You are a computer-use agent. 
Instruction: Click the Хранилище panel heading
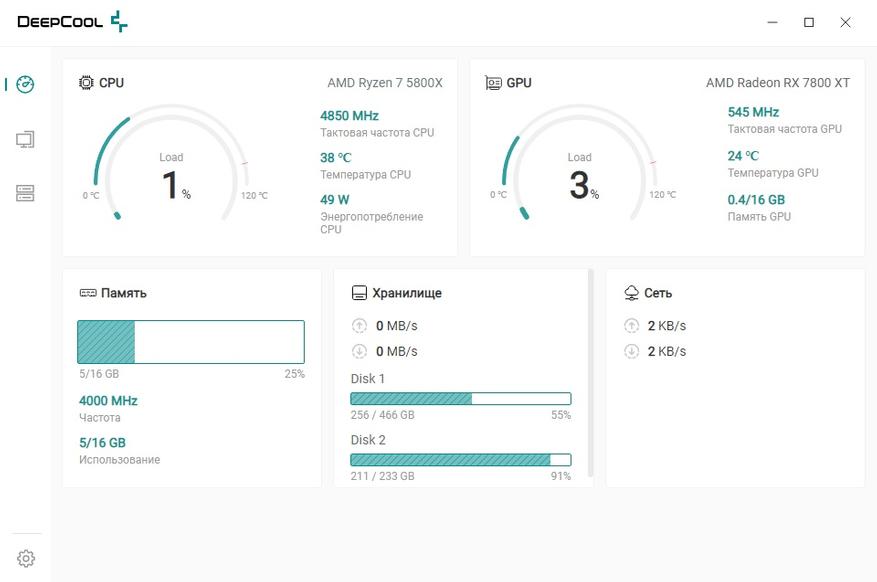click(x=407, y=293)
